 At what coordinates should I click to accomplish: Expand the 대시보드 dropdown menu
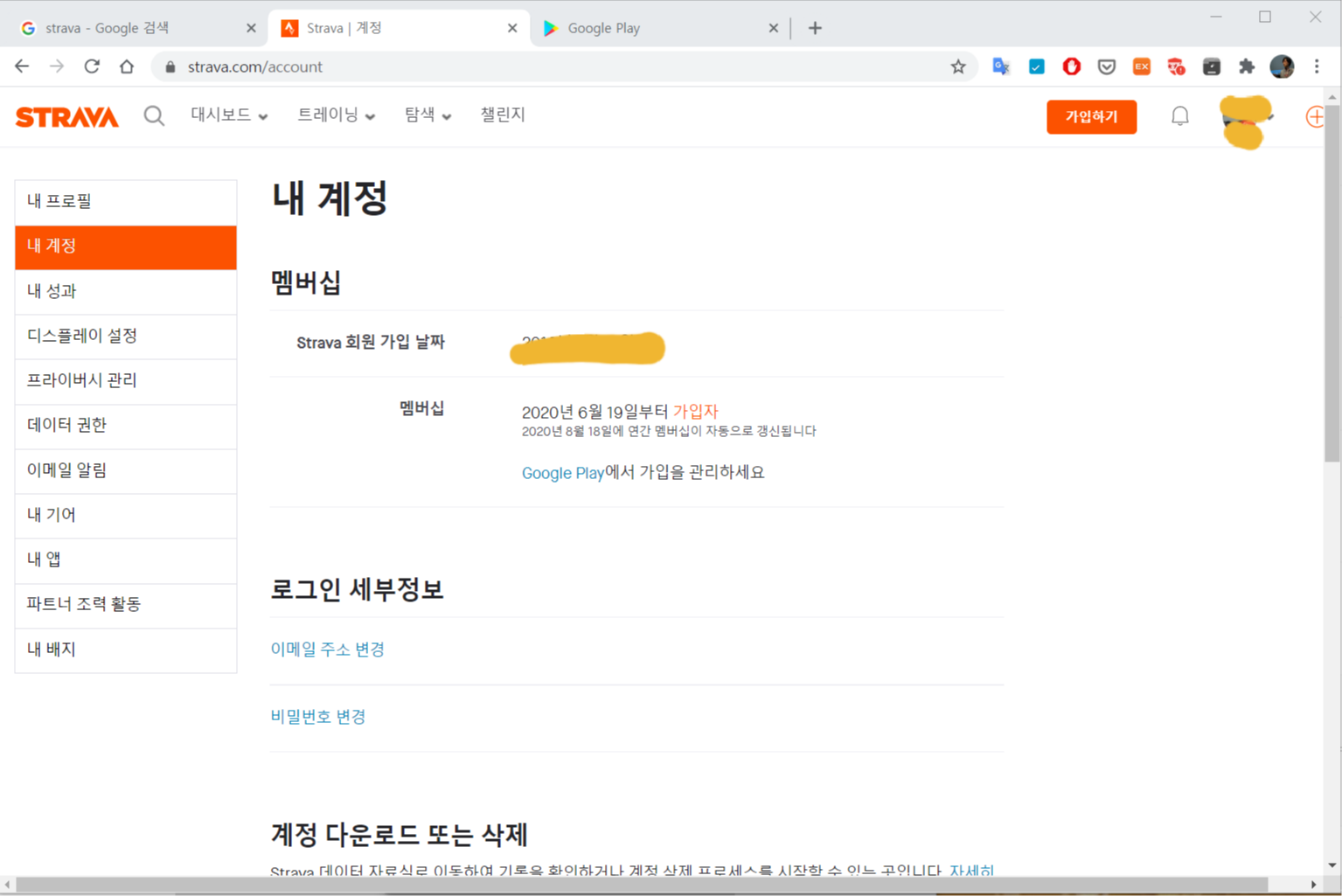229,115
